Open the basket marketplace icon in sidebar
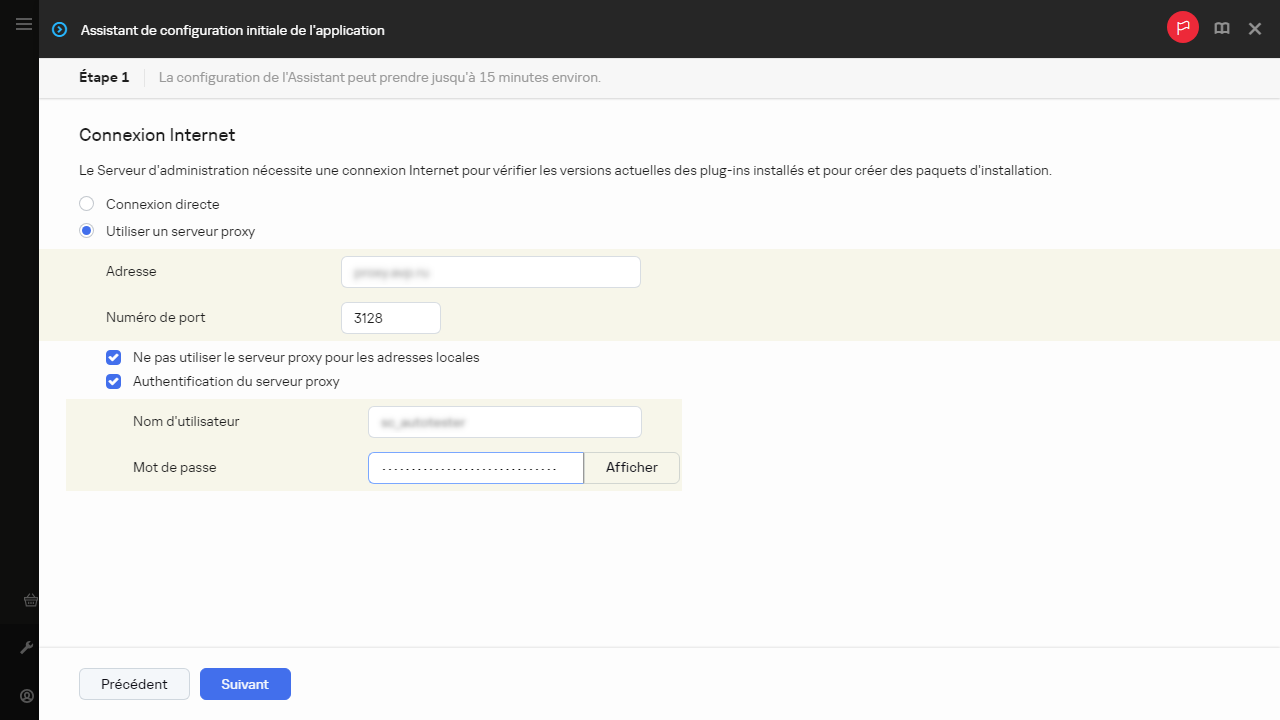Image resolution: width=1280 pixels, height=720 pixels. point(30,600)
